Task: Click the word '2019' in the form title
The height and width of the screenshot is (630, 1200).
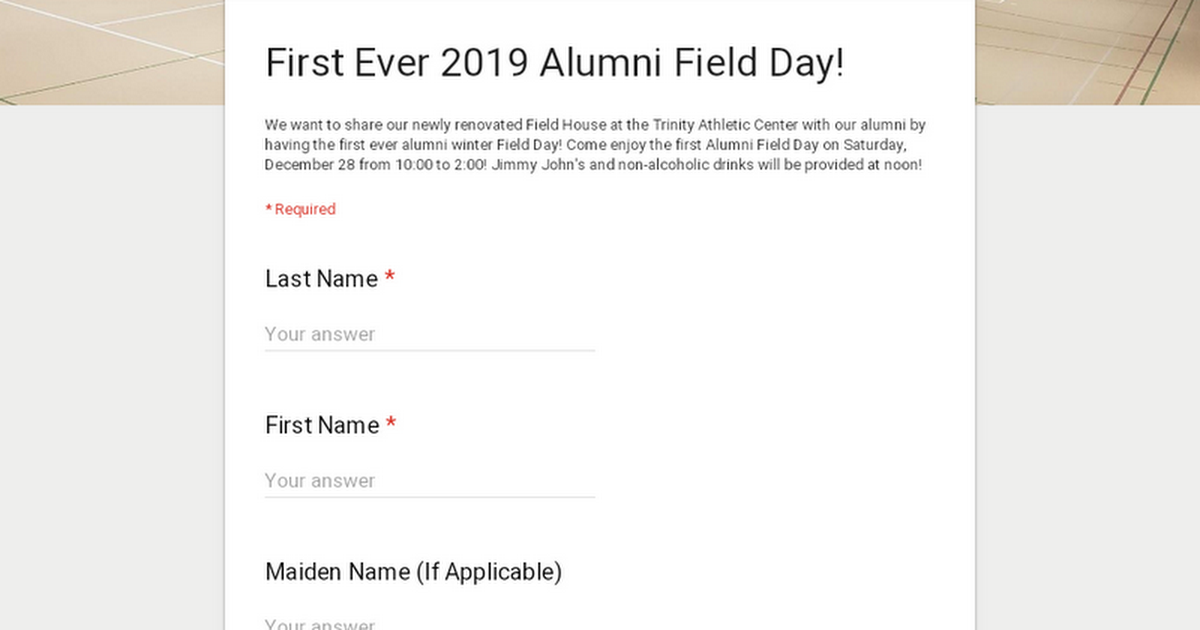Action: (484, 63)
